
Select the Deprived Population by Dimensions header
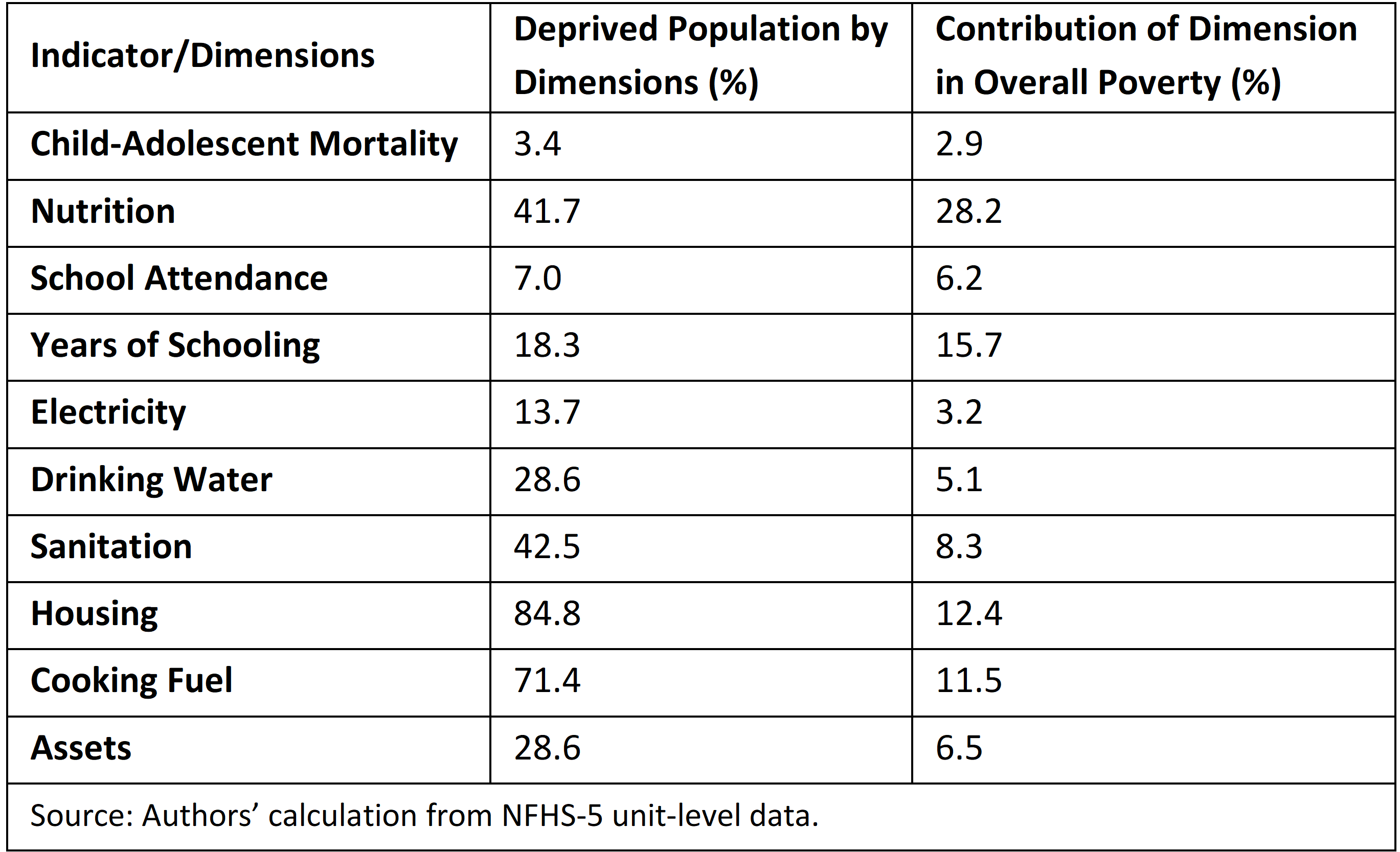(701, 56)
